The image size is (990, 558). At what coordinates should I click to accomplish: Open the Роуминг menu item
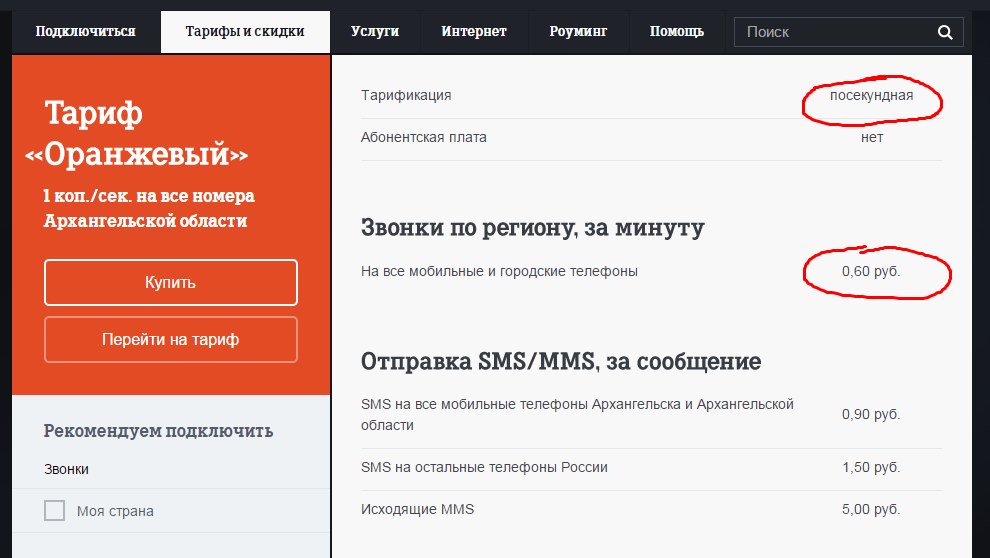578,32
